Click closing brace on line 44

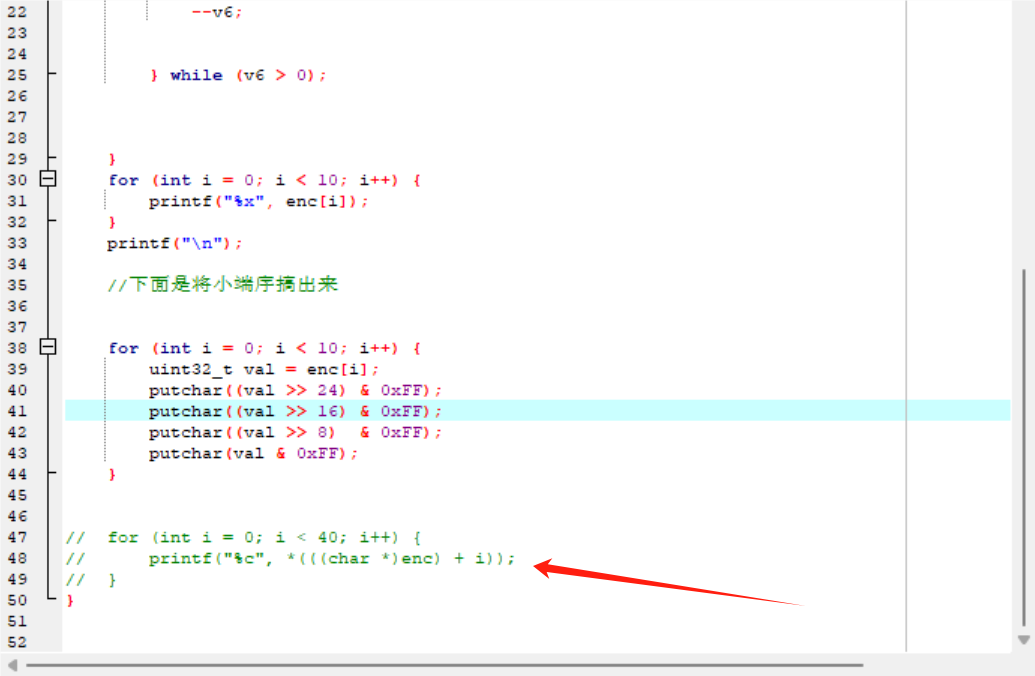pos(112,475)
